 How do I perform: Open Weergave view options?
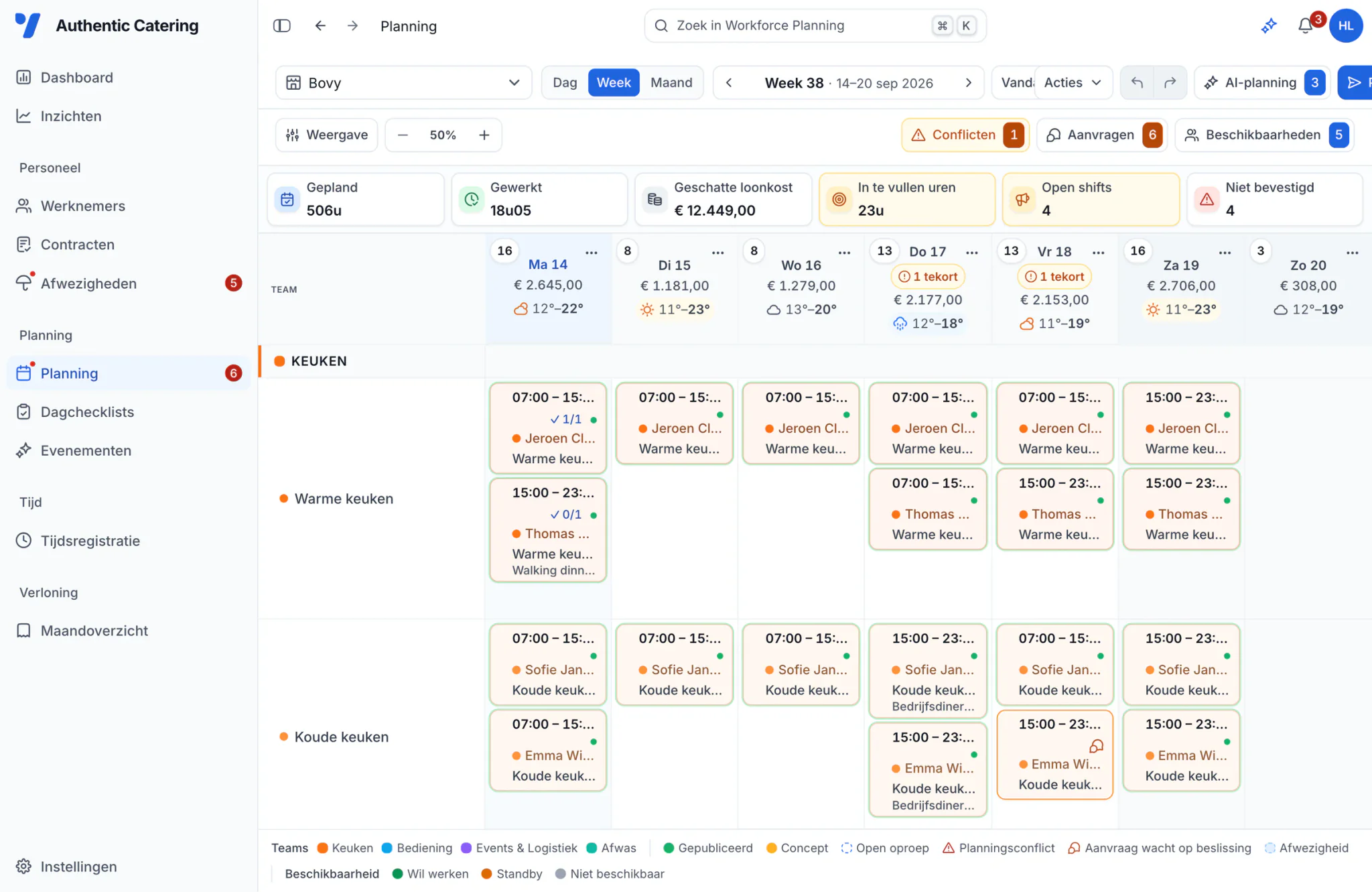pos(327,135)
